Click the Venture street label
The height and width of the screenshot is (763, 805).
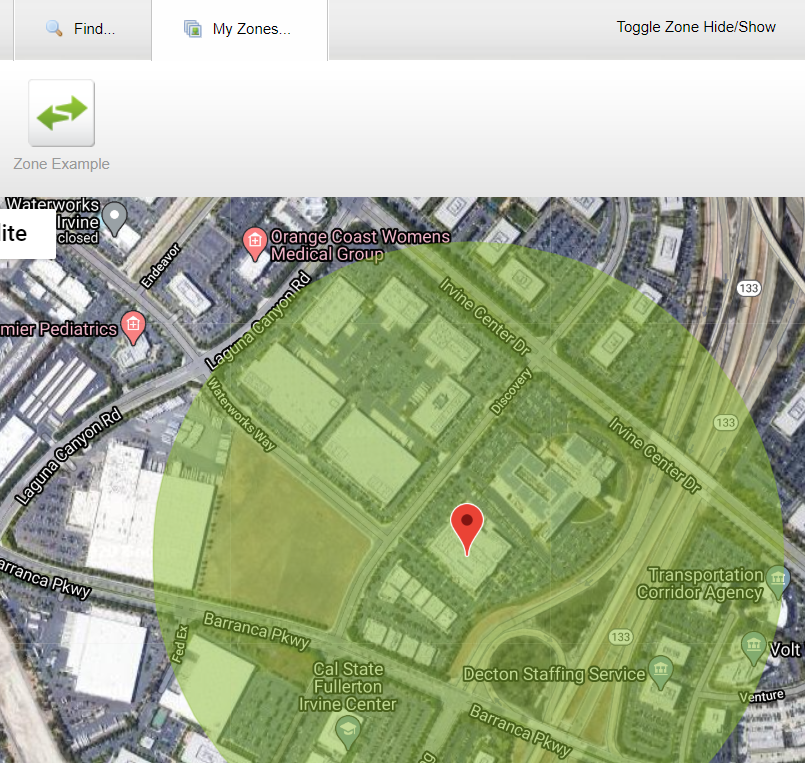[x=761, y=696]
